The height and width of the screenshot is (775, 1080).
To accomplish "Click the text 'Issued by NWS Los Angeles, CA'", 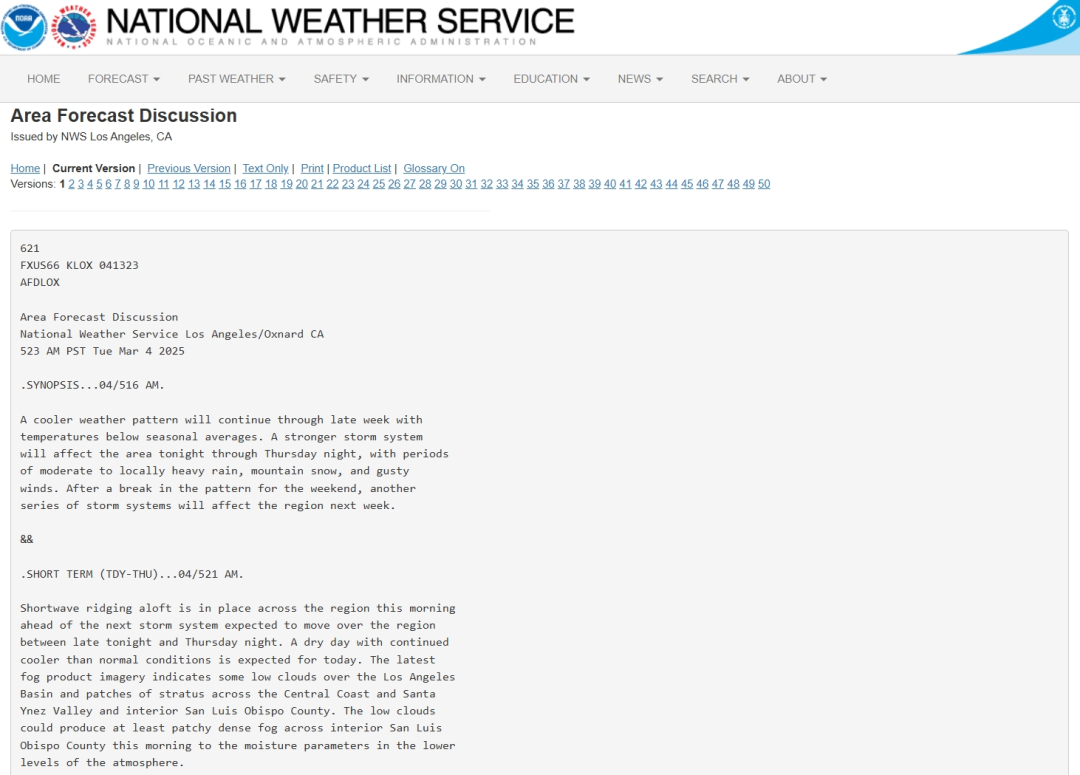I will [91, 136].
